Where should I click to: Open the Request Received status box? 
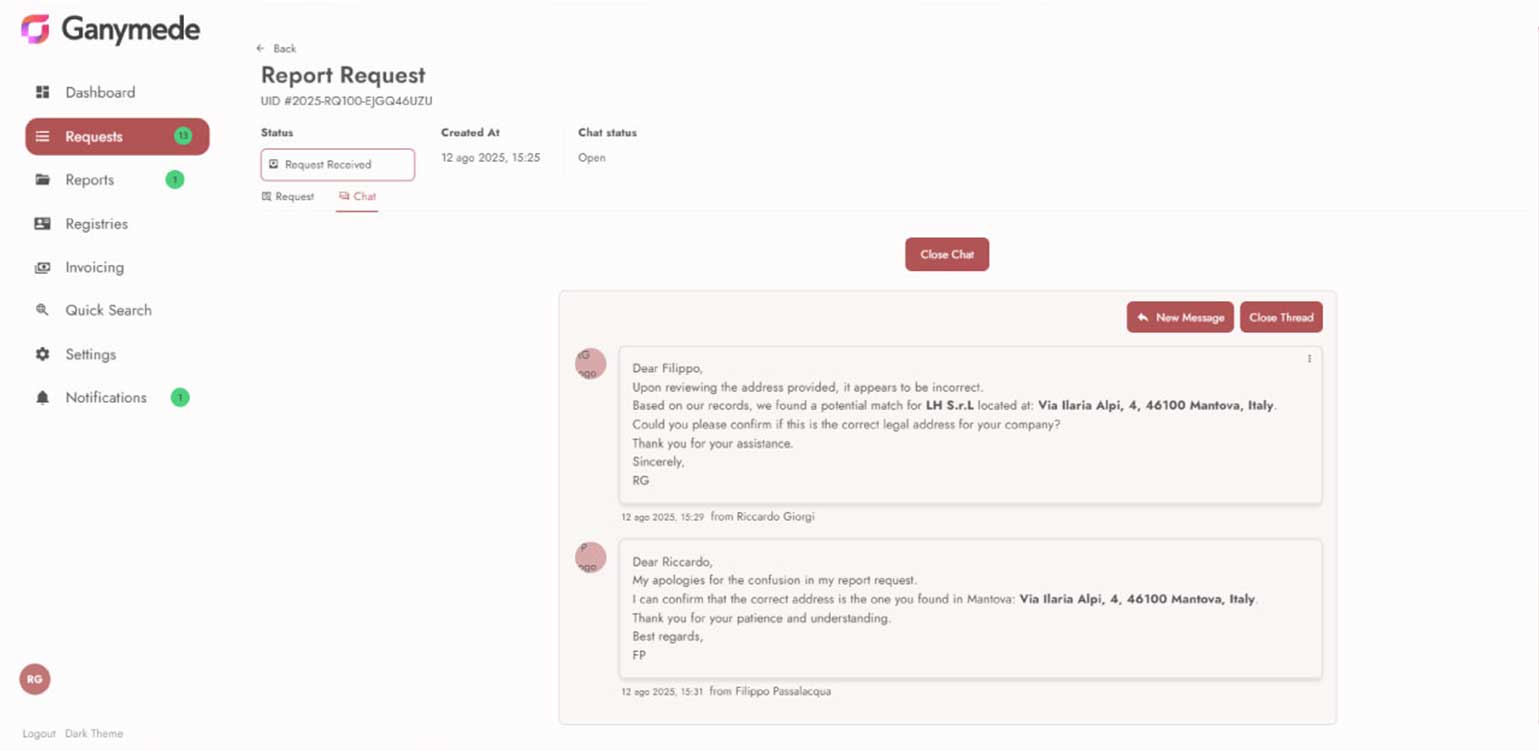(337, 165)
